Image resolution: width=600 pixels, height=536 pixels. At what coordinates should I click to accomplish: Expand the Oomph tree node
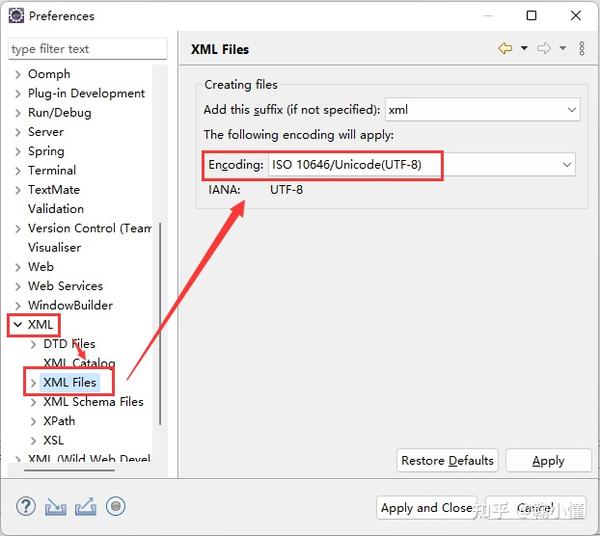[18, 74]
